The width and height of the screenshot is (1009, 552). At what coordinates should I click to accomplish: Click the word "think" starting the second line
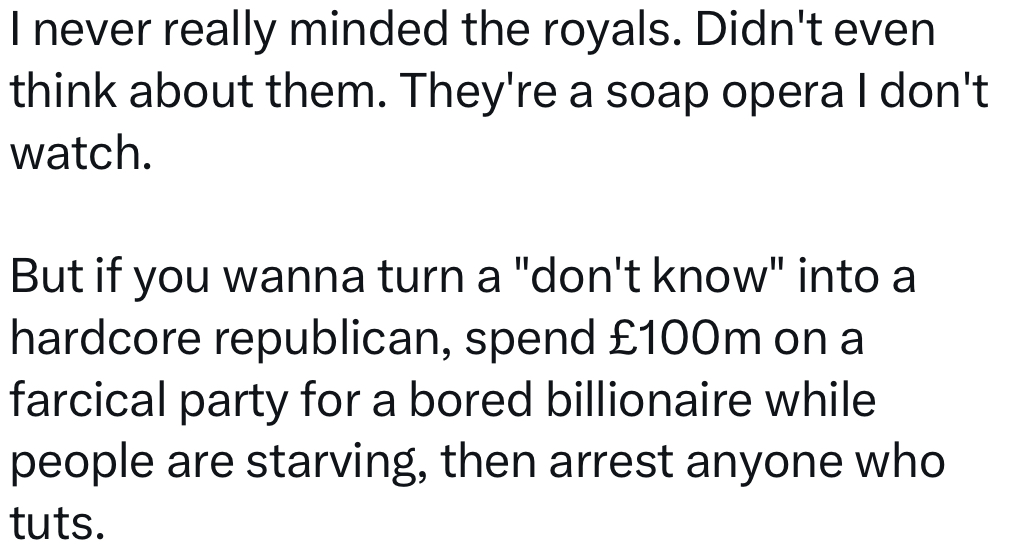(x=61, y=93)
